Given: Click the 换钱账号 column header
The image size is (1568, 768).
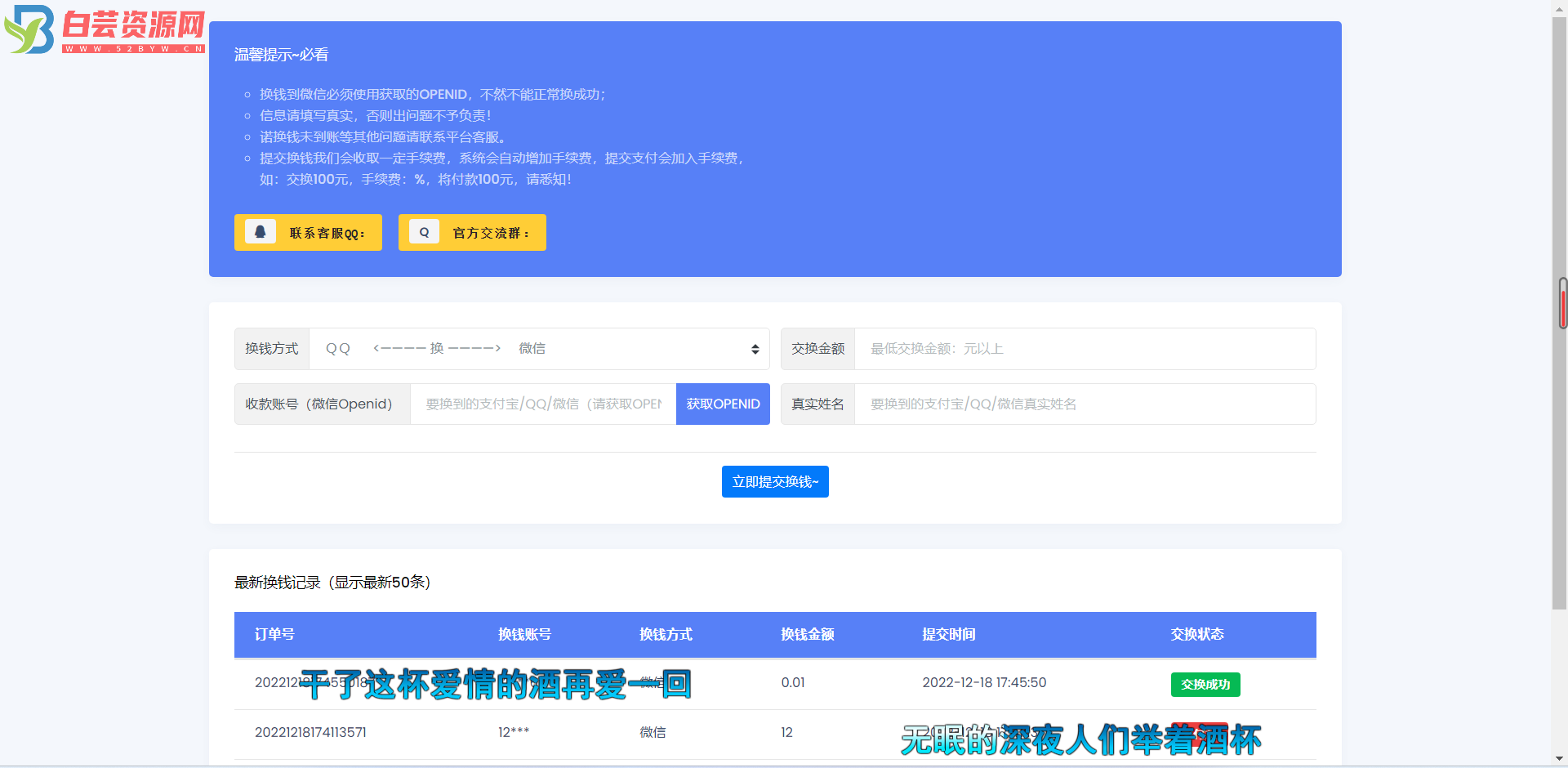Looking at the screenshot, I should 524,635.
